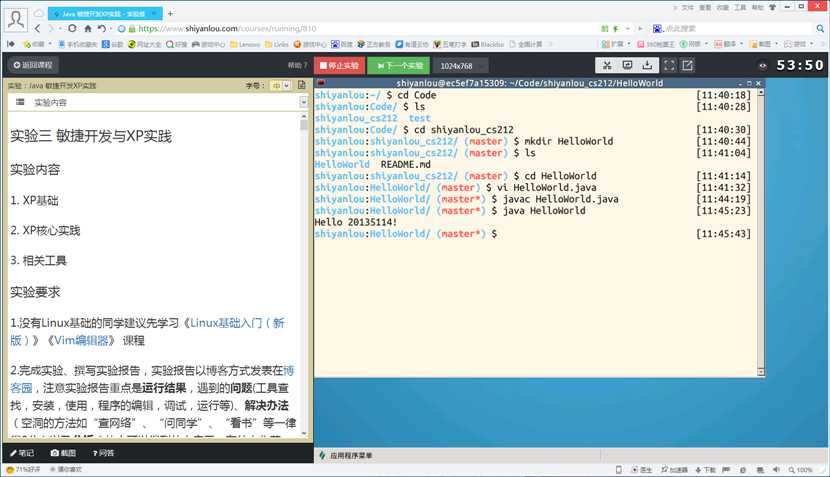This screenshot has height=477, width=830.
Task: Click the 帮助 help link
Action: pos(296,65)
